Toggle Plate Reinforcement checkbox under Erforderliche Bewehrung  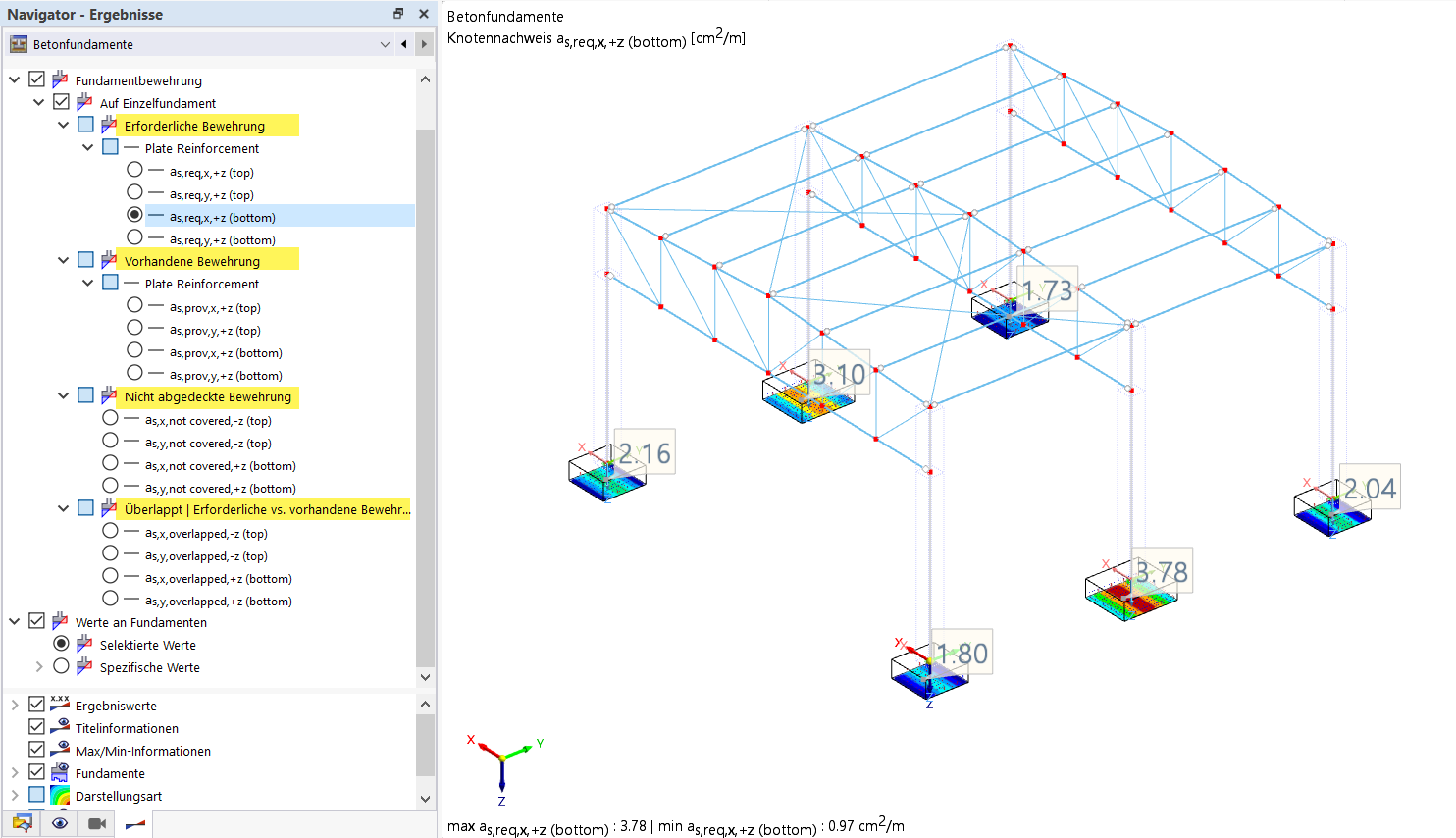tap(111, 147)
